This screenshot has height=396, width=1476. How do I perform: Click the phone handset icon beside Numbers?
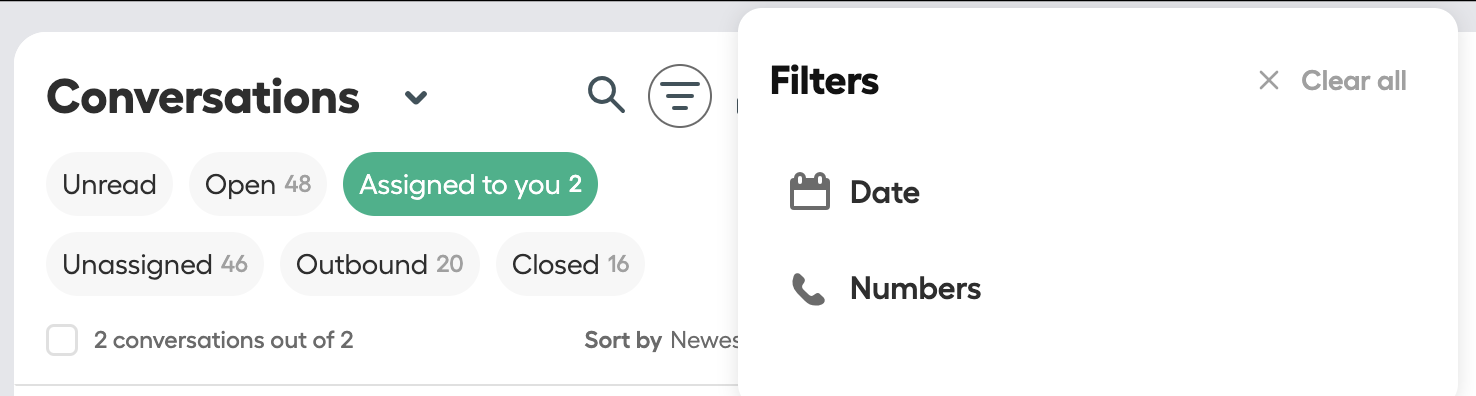tap(808, 290)
